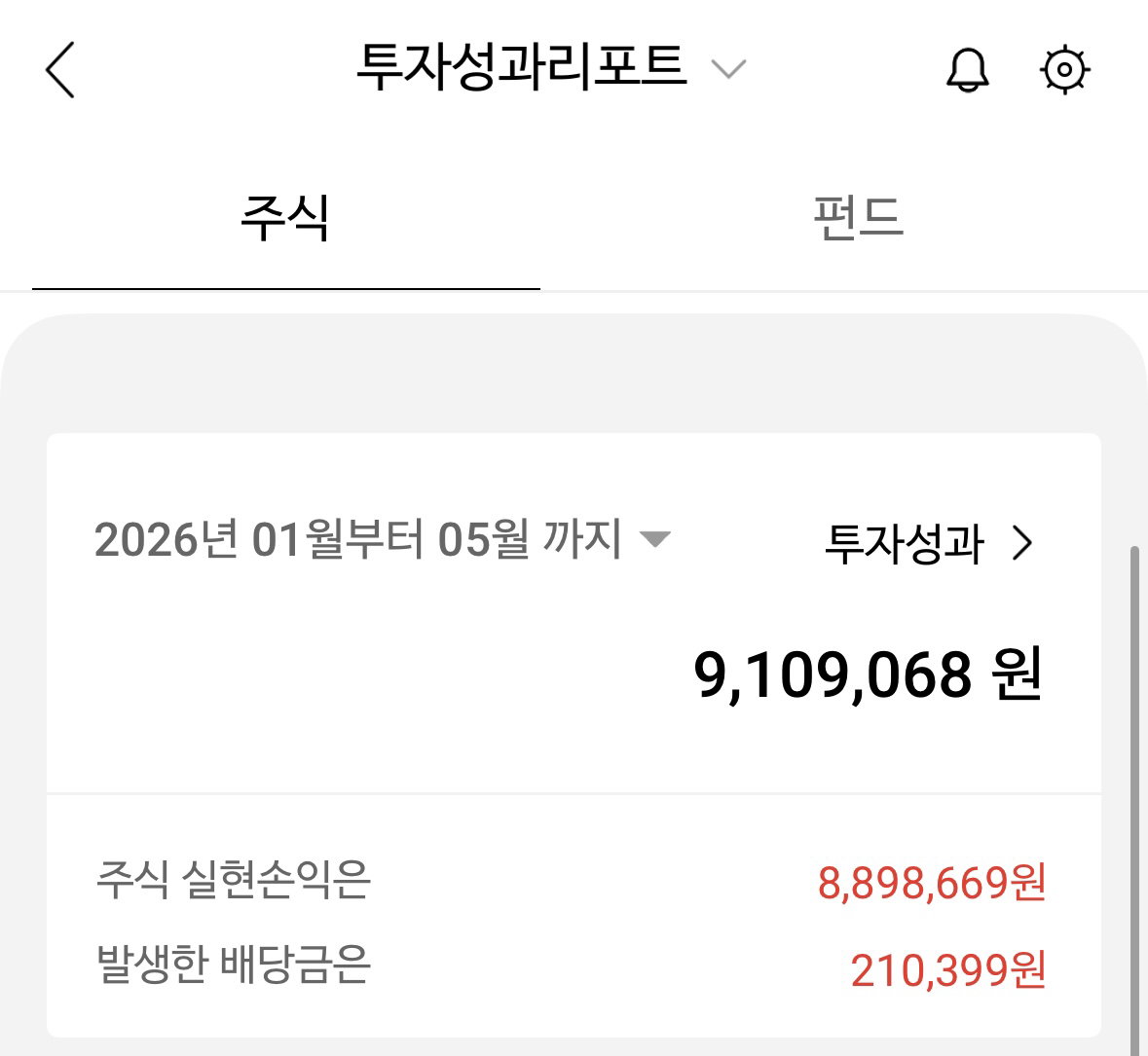
Task: Go back using the left arrow
Action: 60,69
